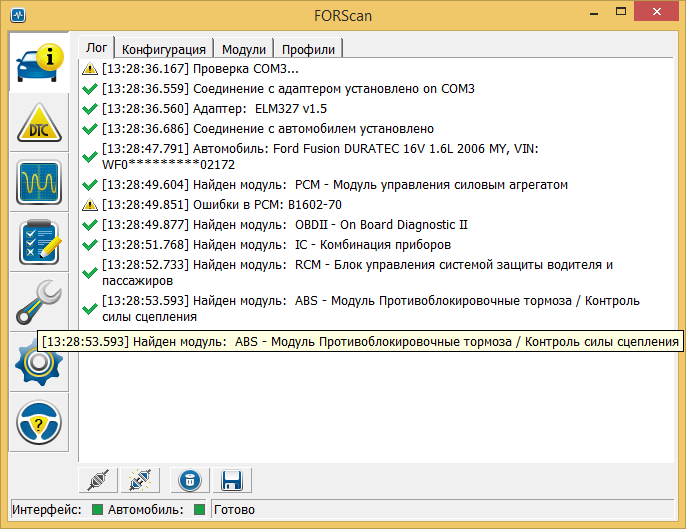Minimize the FORScan window
This screenshot has width=686, height=529.
[x=594, y=14]
